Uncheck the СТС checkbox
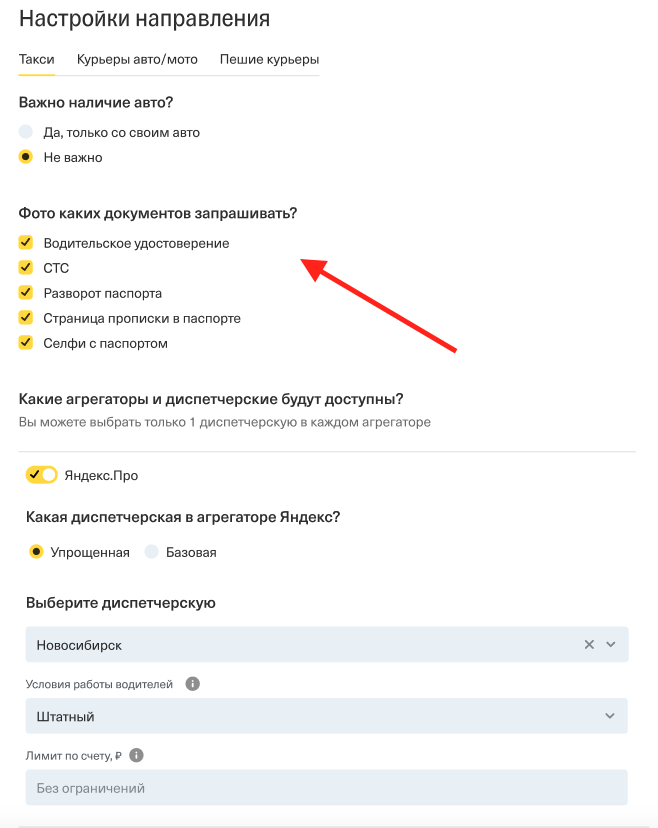The width and height of the screenshot is (658, 828). [x=26, y=268]
